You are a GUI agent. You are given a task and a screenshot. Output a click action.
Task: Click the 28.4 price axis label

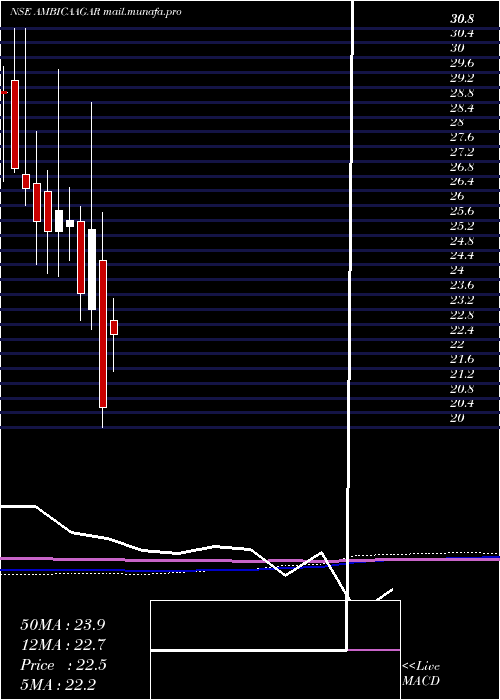click(462, 108)
